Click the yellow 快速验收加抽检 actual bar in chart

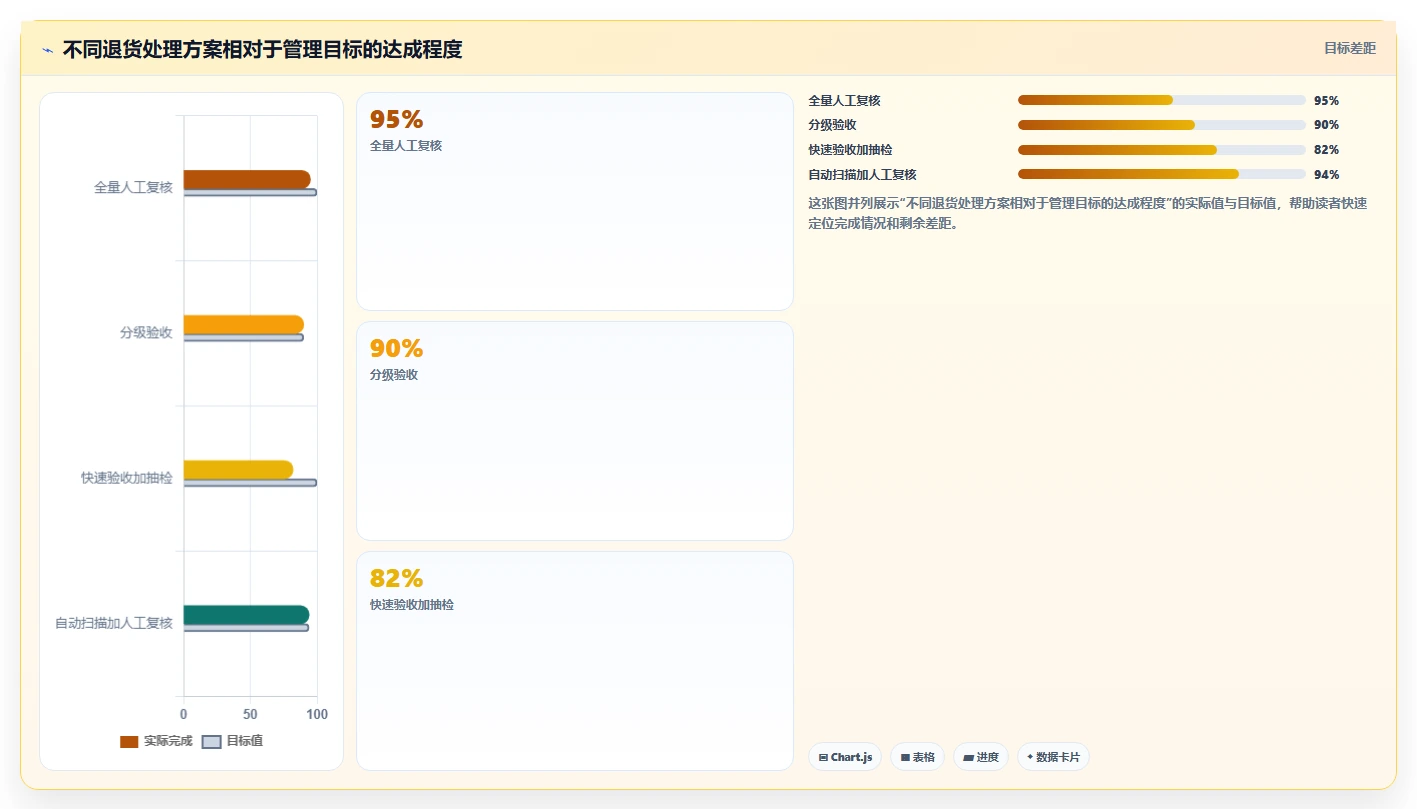238,469
